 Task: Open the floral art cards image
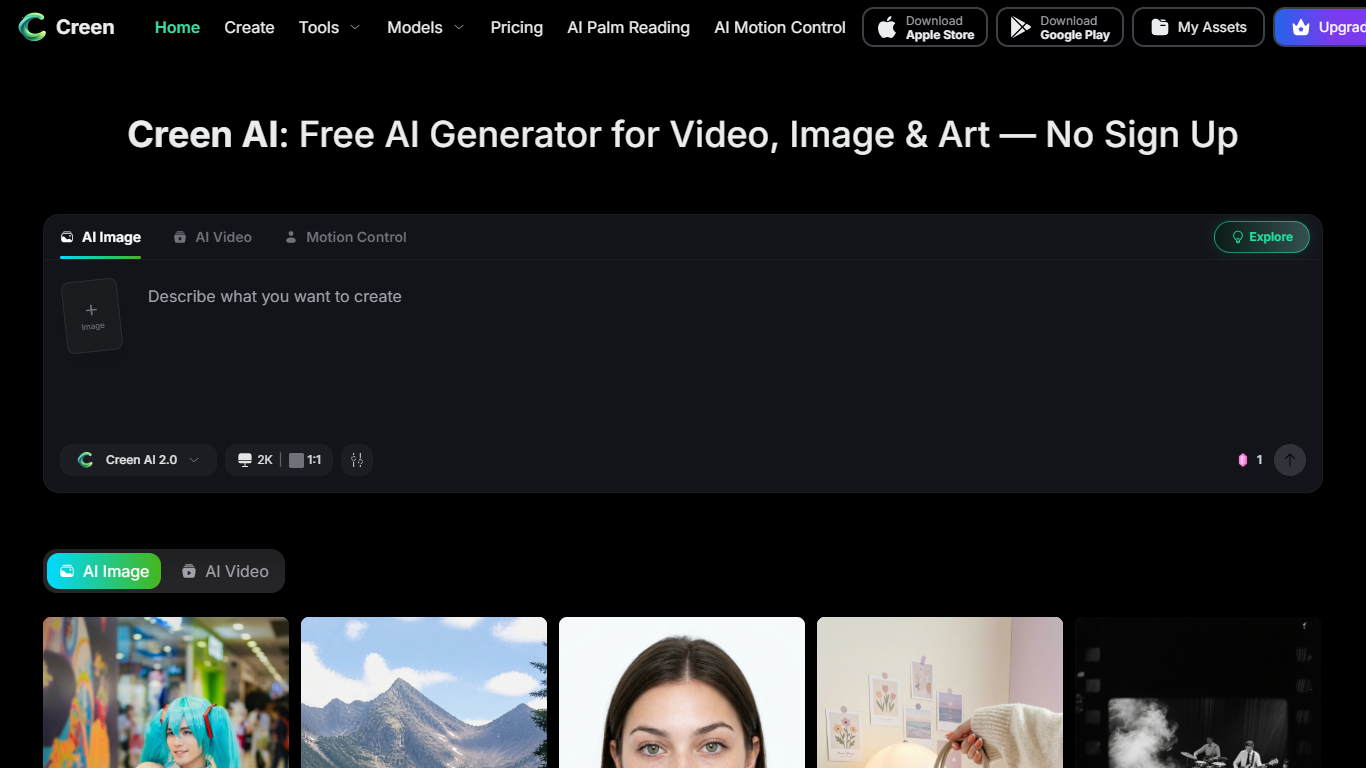940,692
